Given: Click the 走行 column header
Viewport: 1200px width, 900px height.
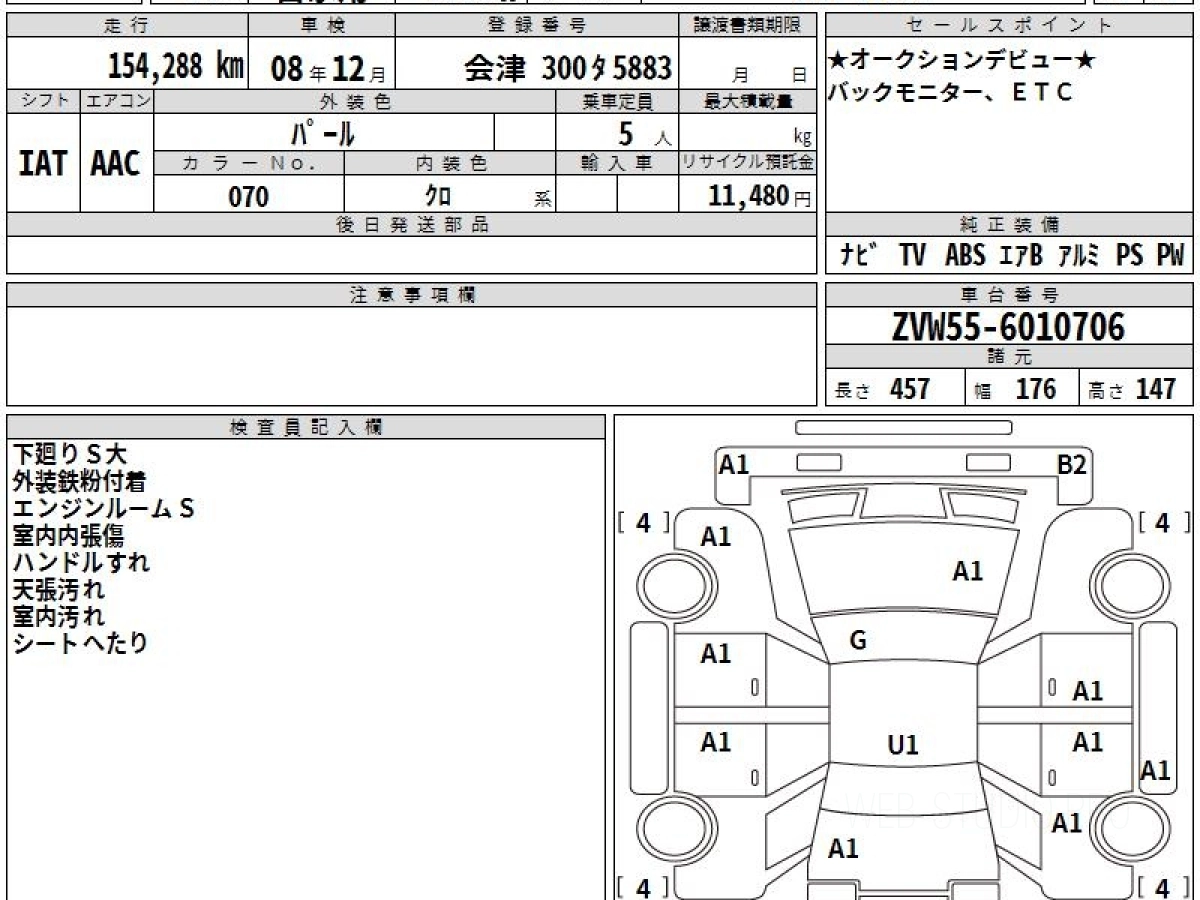Looking at the screenshot, I should (126, 26).
